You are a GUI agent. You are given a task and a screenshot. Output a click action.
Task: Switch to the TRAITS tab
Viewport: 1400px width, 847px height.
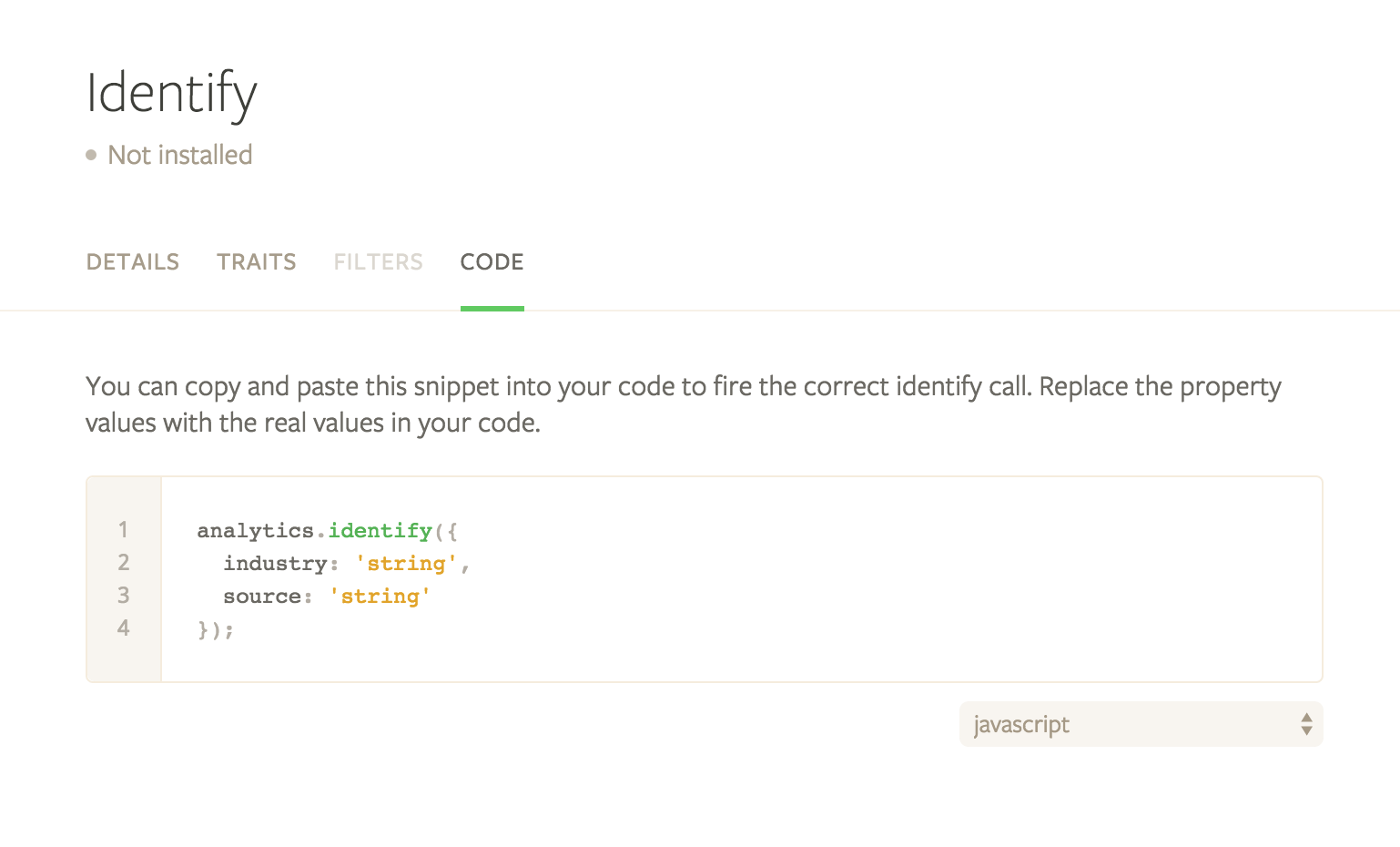coord(257,262)
